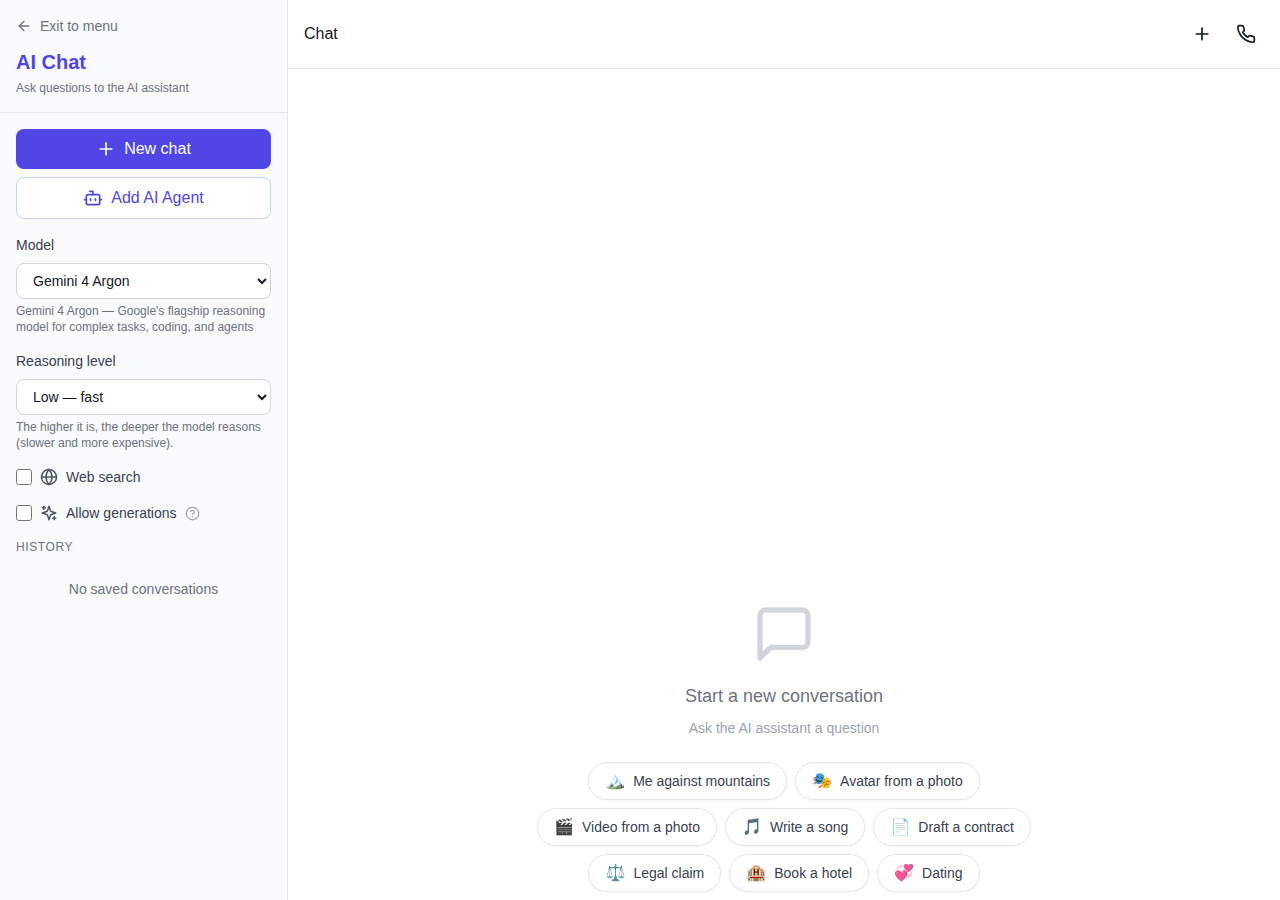
Task: Tick the Allow generations checkbox
Action: point(24,513)
